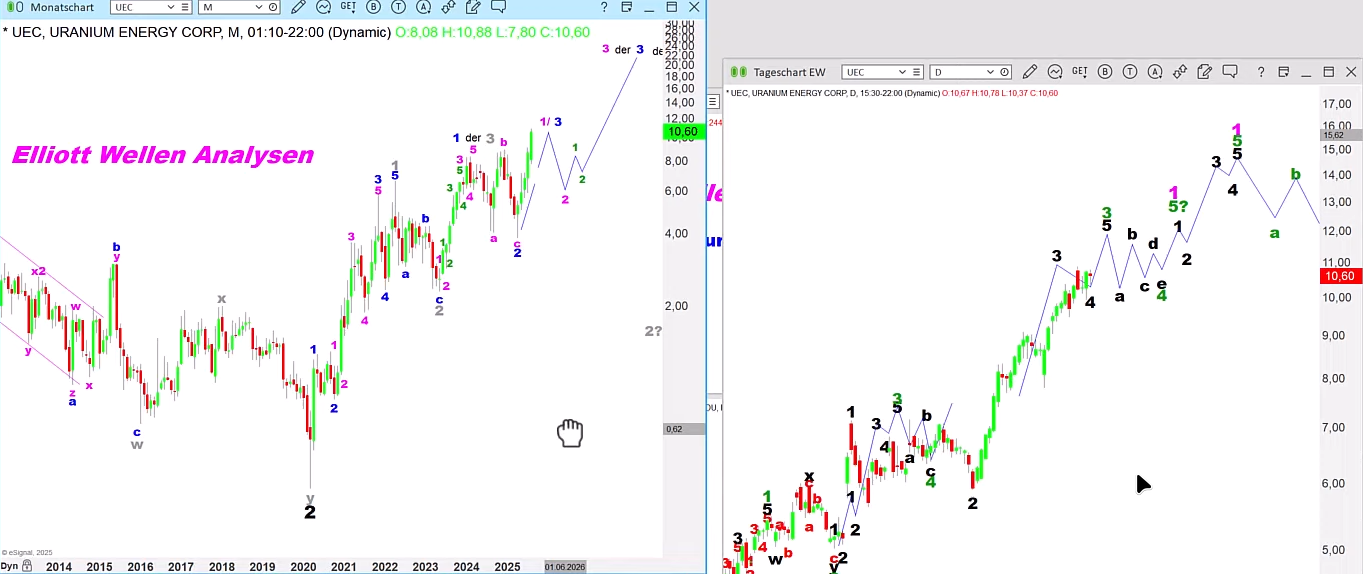The height and width of the screenshot is (574, 1363).
Task: Click the circled A icon in Tageschart EW toolbar
Action: pos(1155,72)
